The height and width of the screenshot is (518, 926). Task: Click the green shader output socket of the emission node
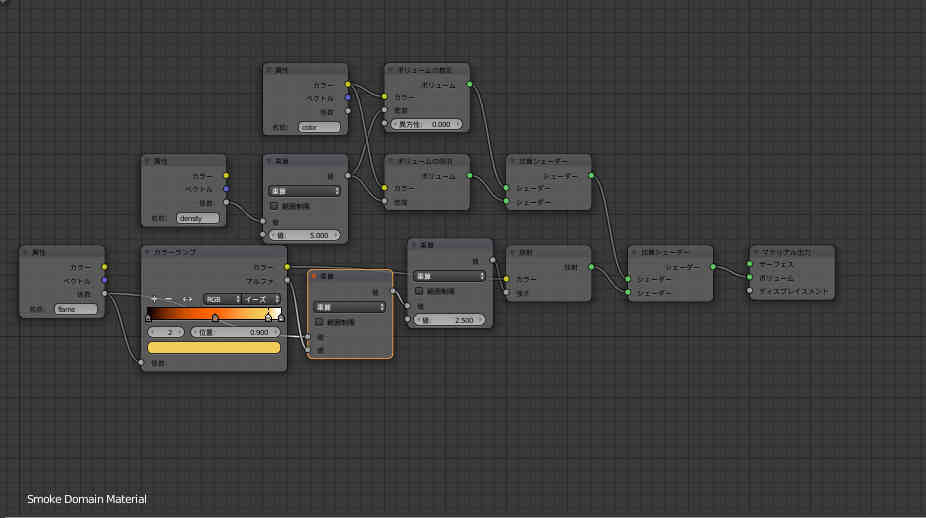click(591, 267)
